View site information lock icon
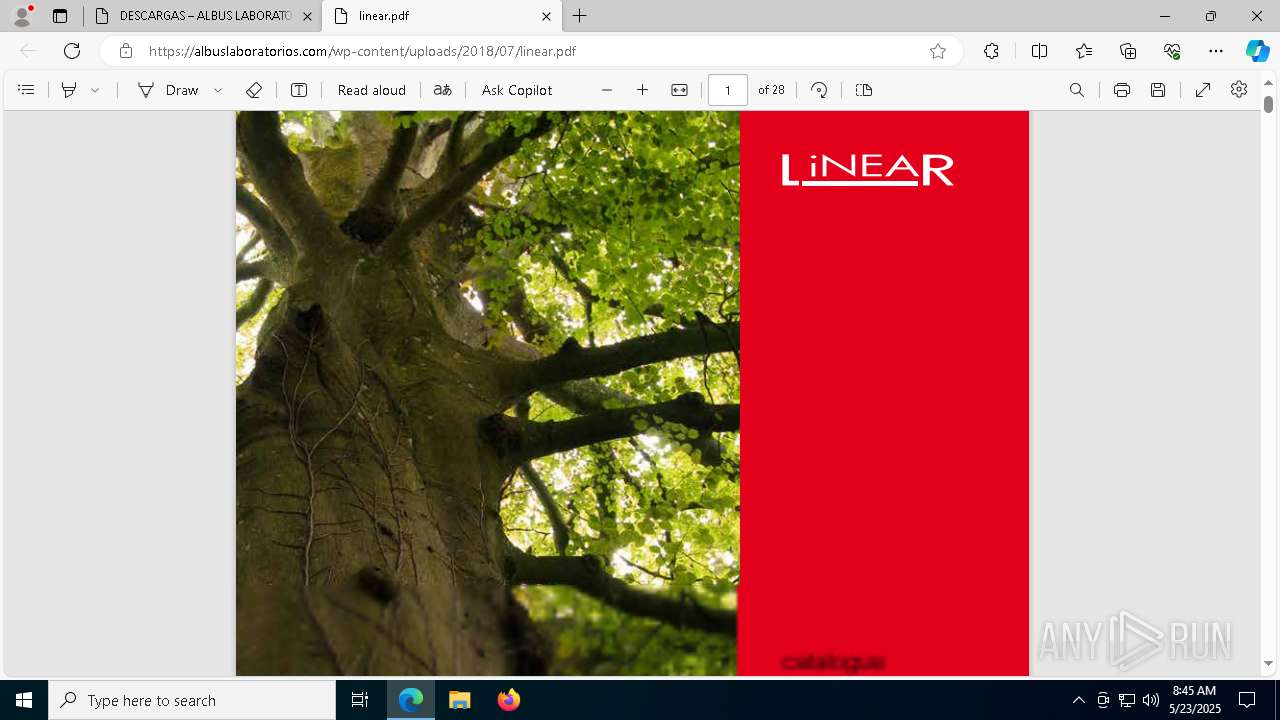This screenshot has width=1280, height=720. click(x=125, y=51)
